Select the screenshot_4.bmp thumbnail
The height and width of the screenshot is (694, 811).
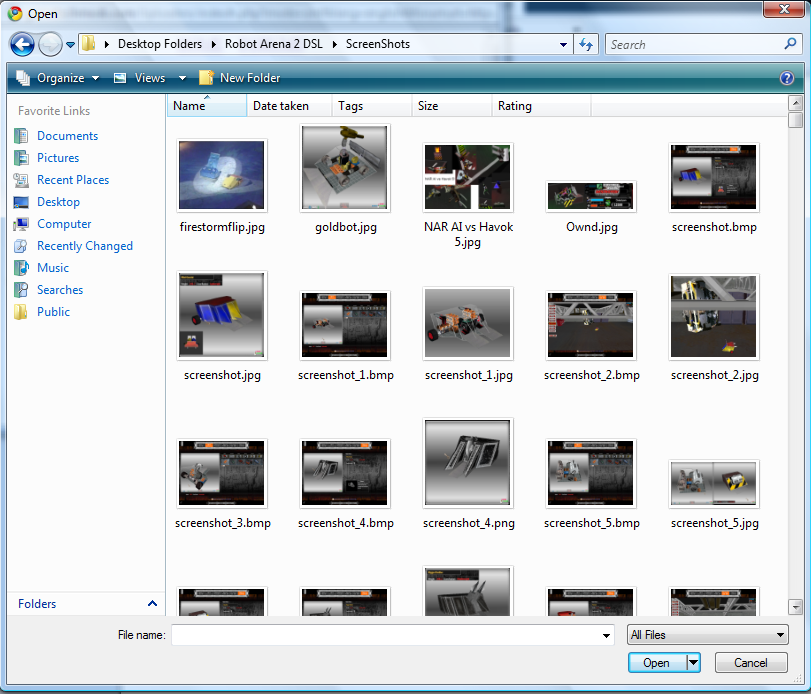coord(345,473)
